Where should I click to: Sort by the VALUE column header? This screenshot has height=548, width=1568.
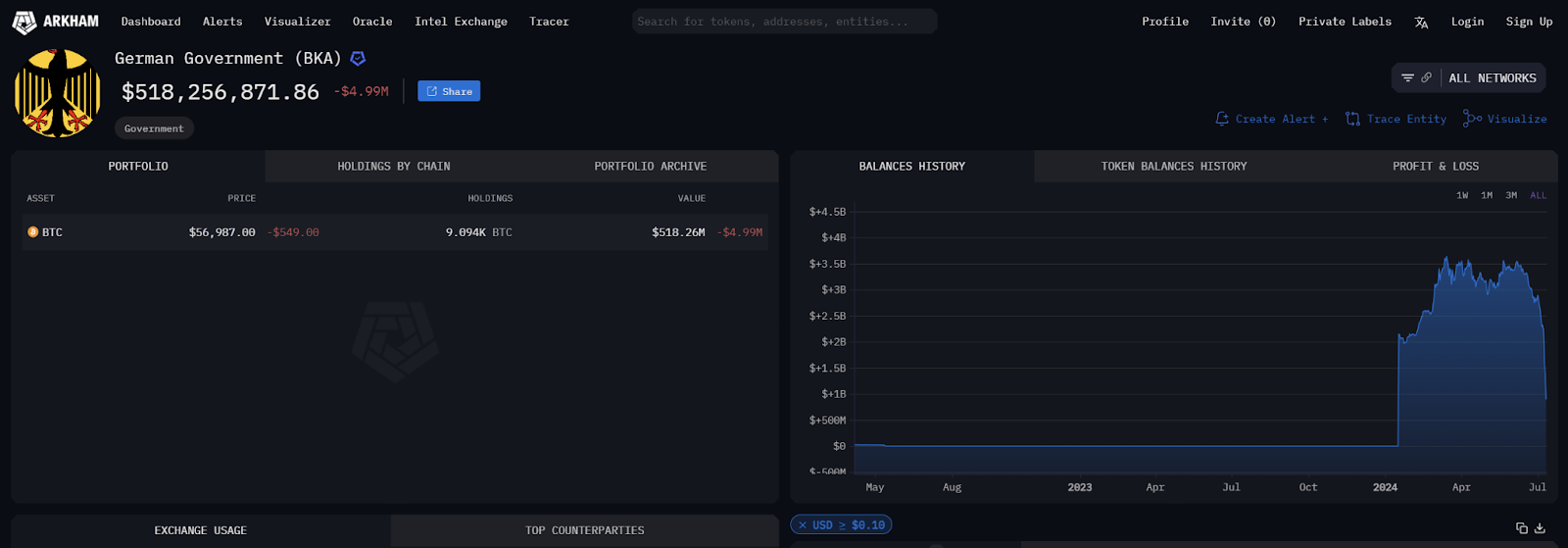click(x=692, y=198)
